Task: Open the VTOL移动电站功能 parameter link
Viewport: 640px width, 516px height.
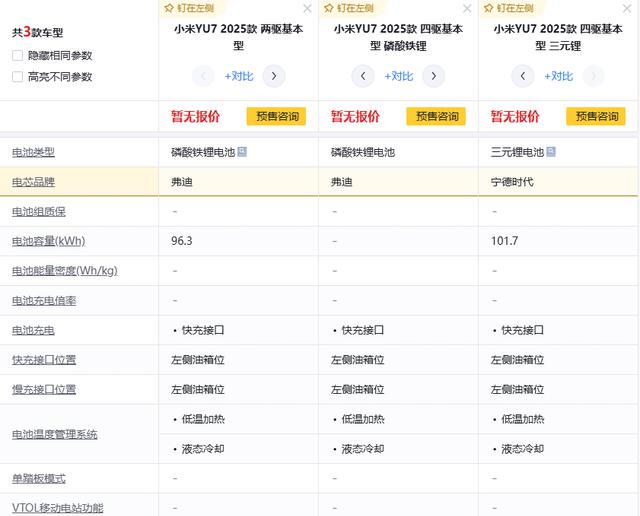Action: tap(58, 508)
